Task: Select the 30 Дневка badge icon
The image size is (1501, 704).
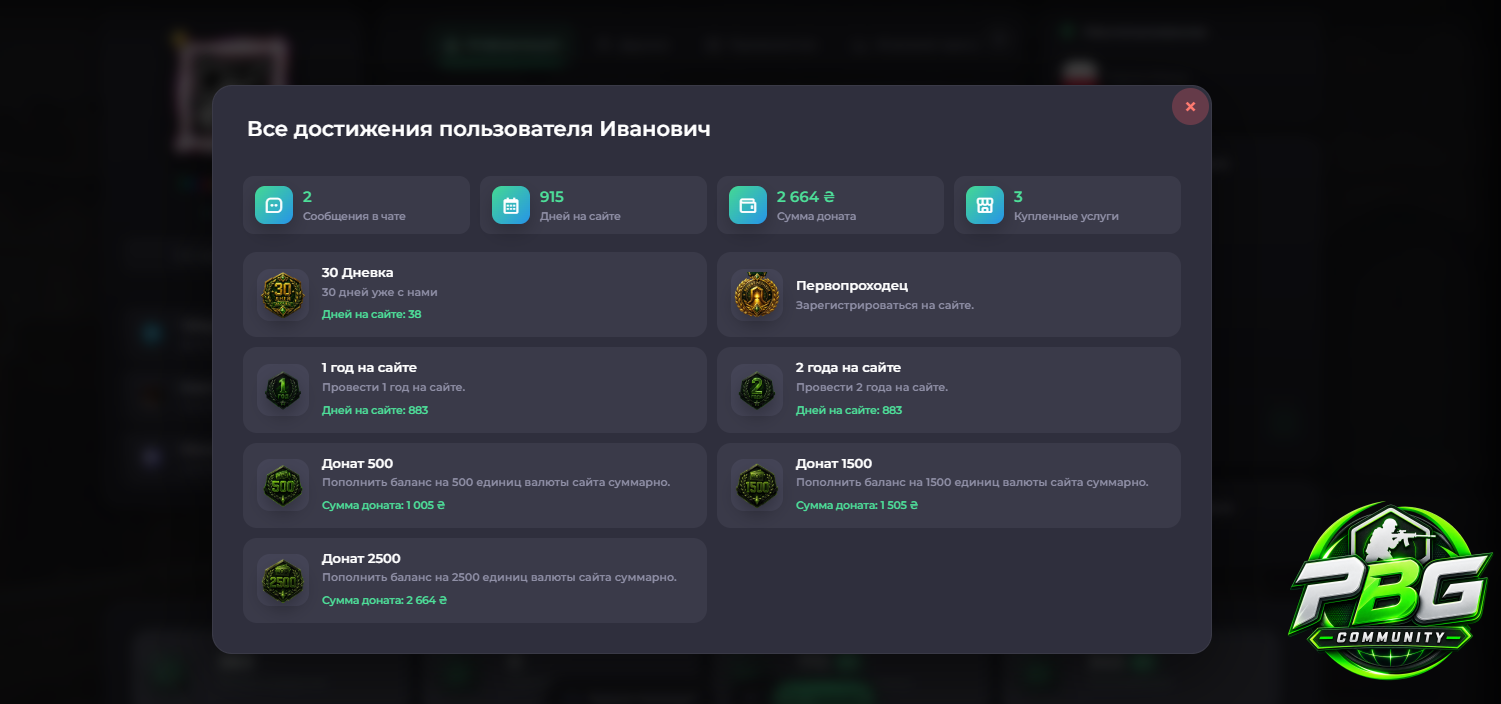Action: 283,294
